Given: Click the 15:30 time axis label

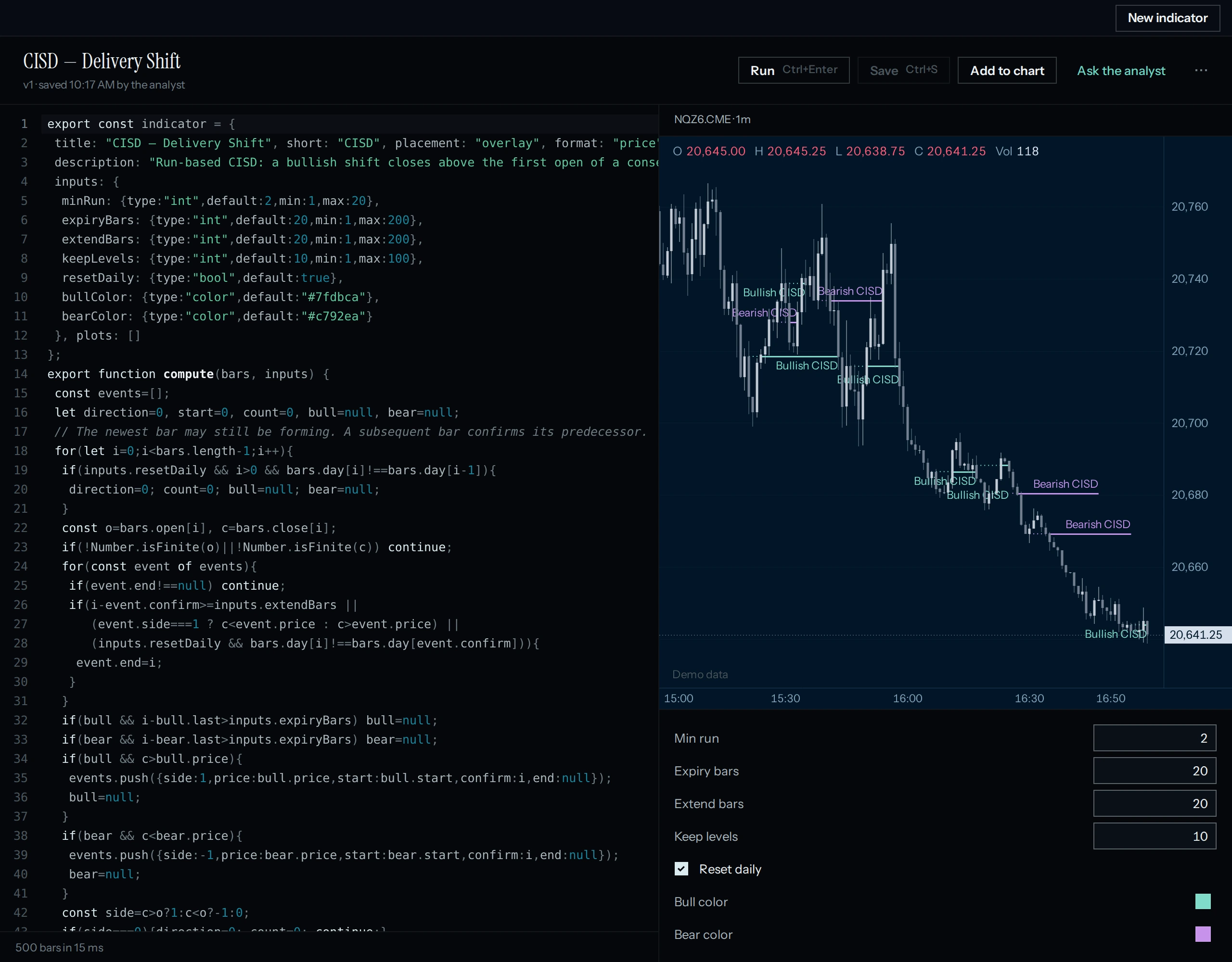Looking at the screenshot, I should click(785, 698).
